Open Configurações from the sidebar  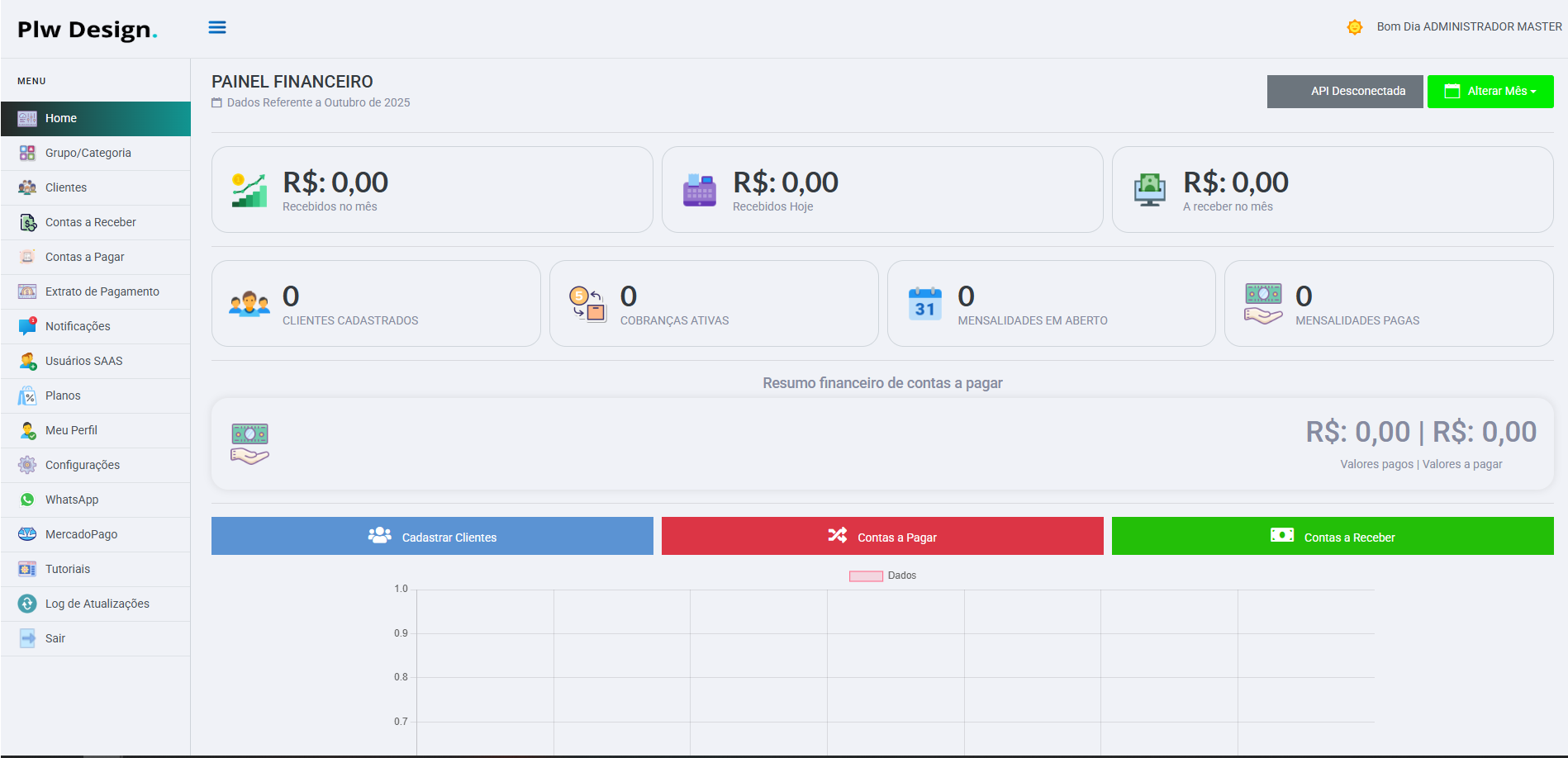pos(27,465)
